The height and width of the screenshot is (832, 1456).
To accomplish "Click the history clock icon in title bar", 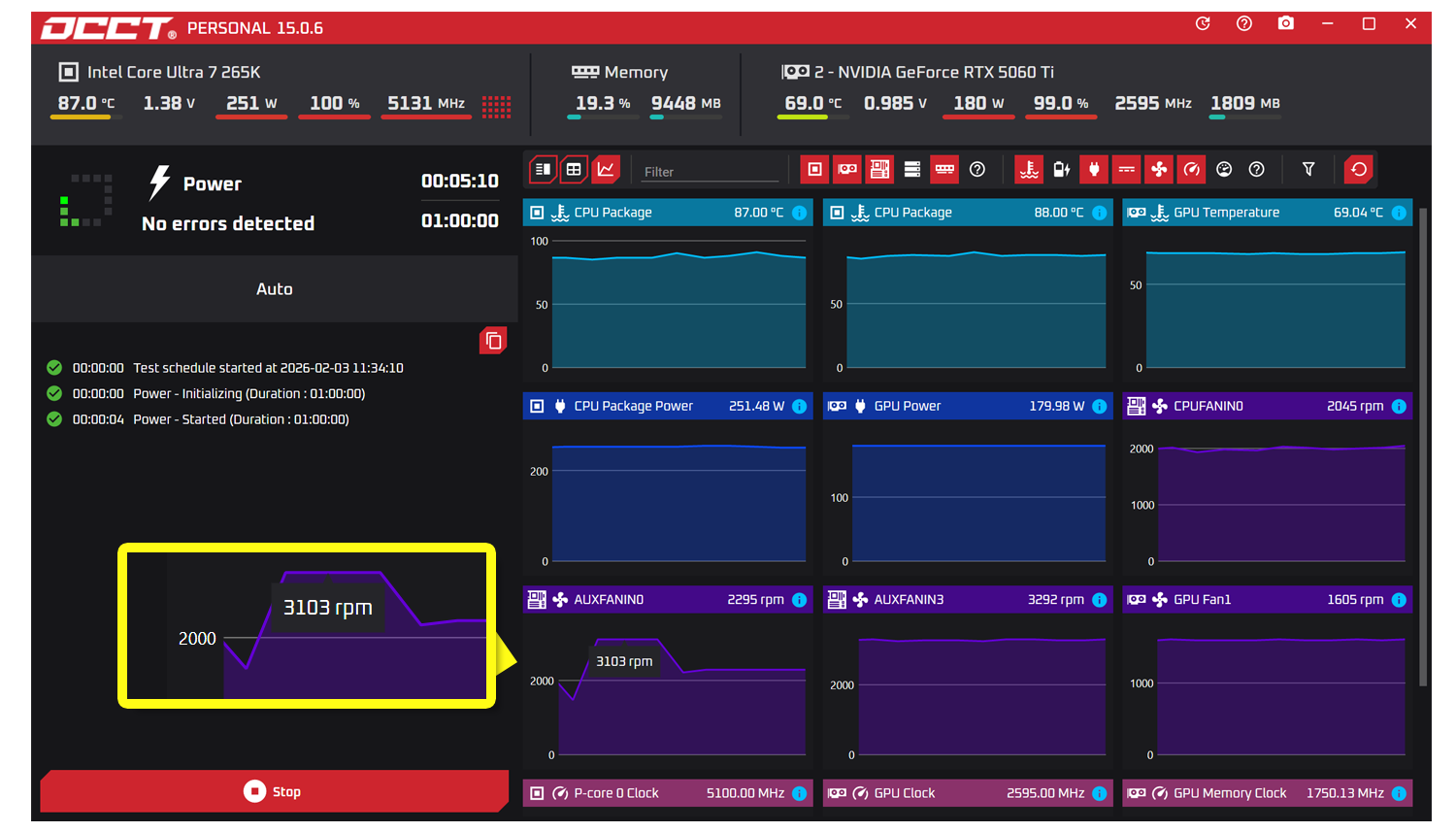I will point(1203,23).
